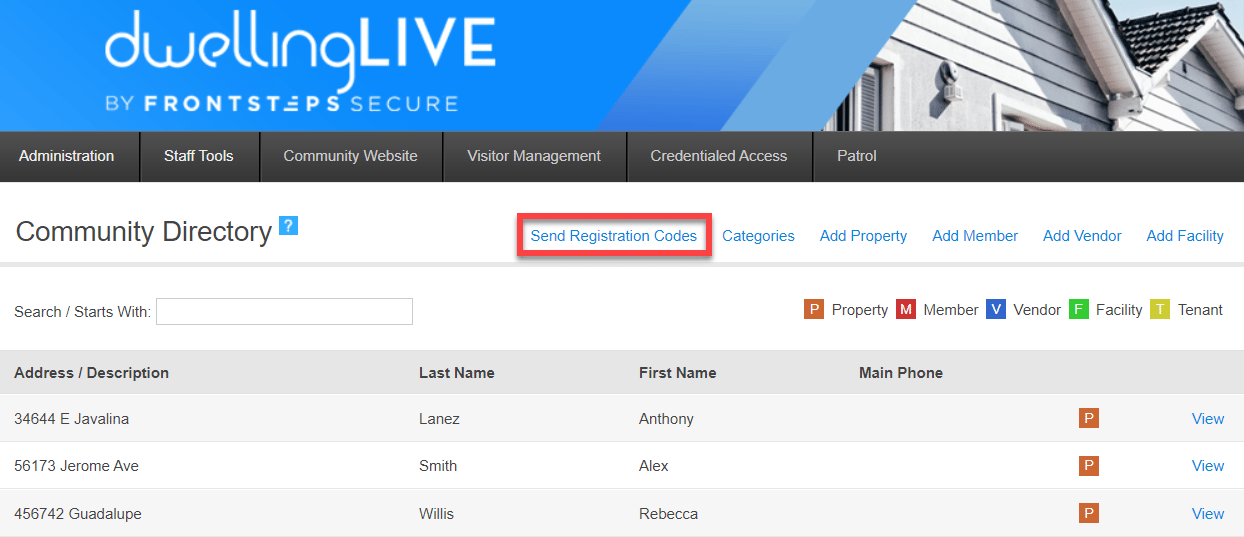The image size is (1244, 537).
Task: Click the last name Smith
Action: [x=438, y=466]
